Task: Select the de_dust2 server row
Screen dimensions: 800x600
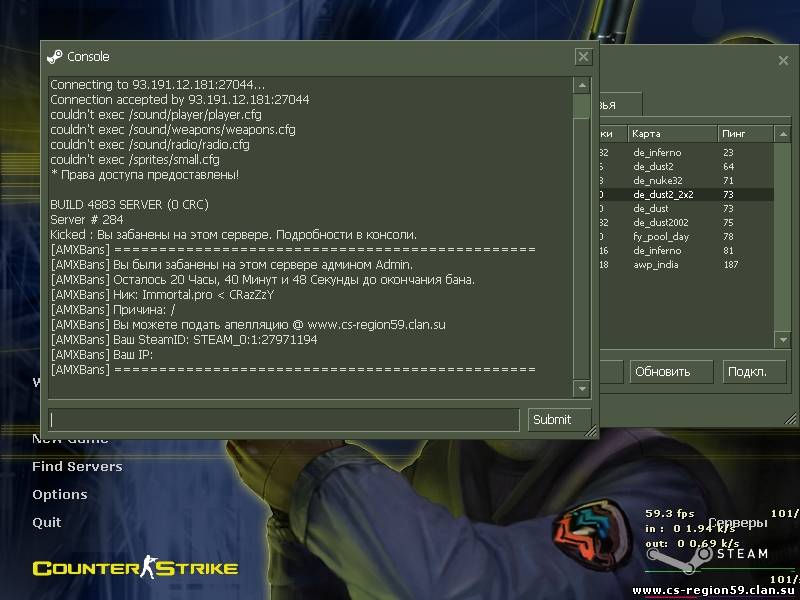Action: coord(686,166)
